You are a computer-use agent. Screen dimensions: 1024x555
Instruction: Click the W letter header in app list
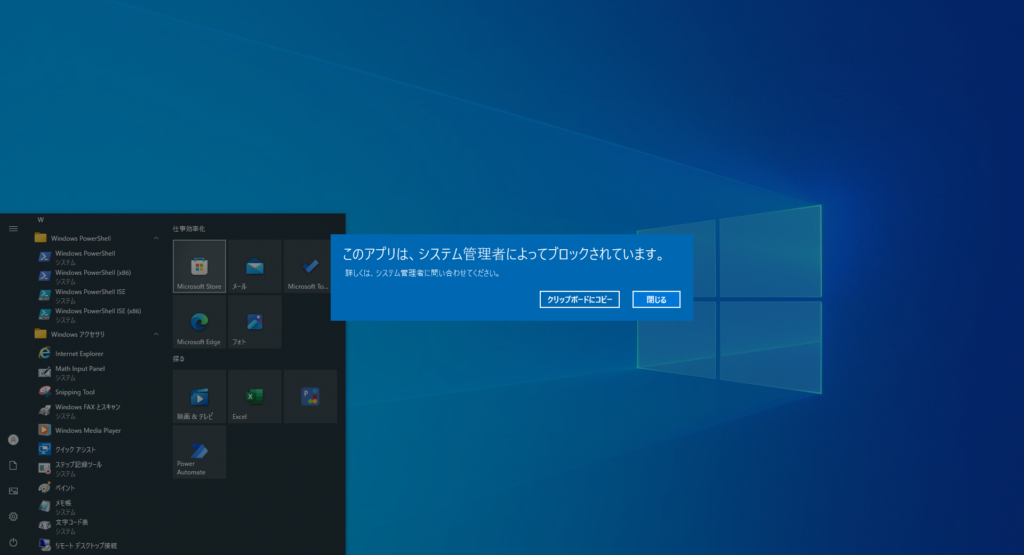[40, 219]
